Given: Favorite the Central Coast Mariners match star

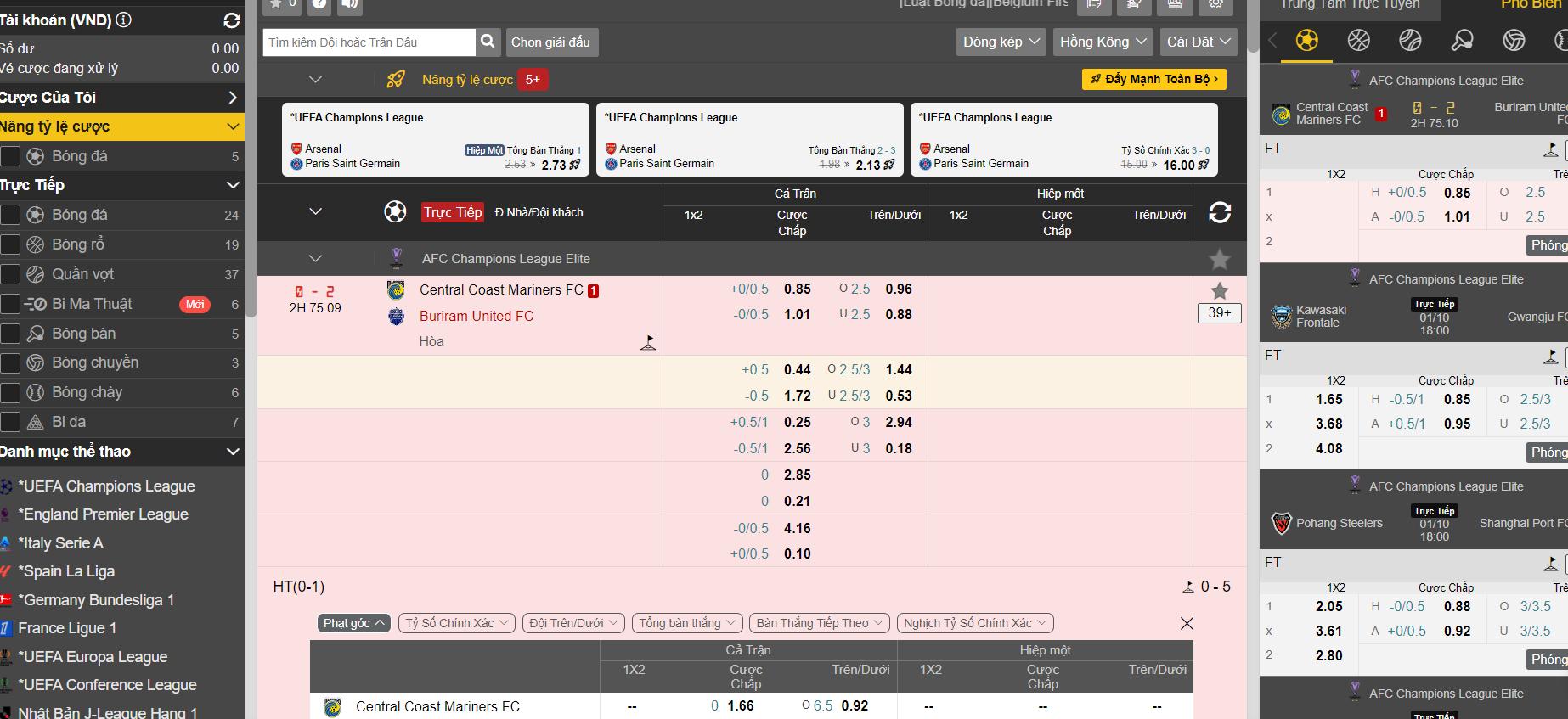Looking at the screenshot, I should click(x=1220, y=290).
